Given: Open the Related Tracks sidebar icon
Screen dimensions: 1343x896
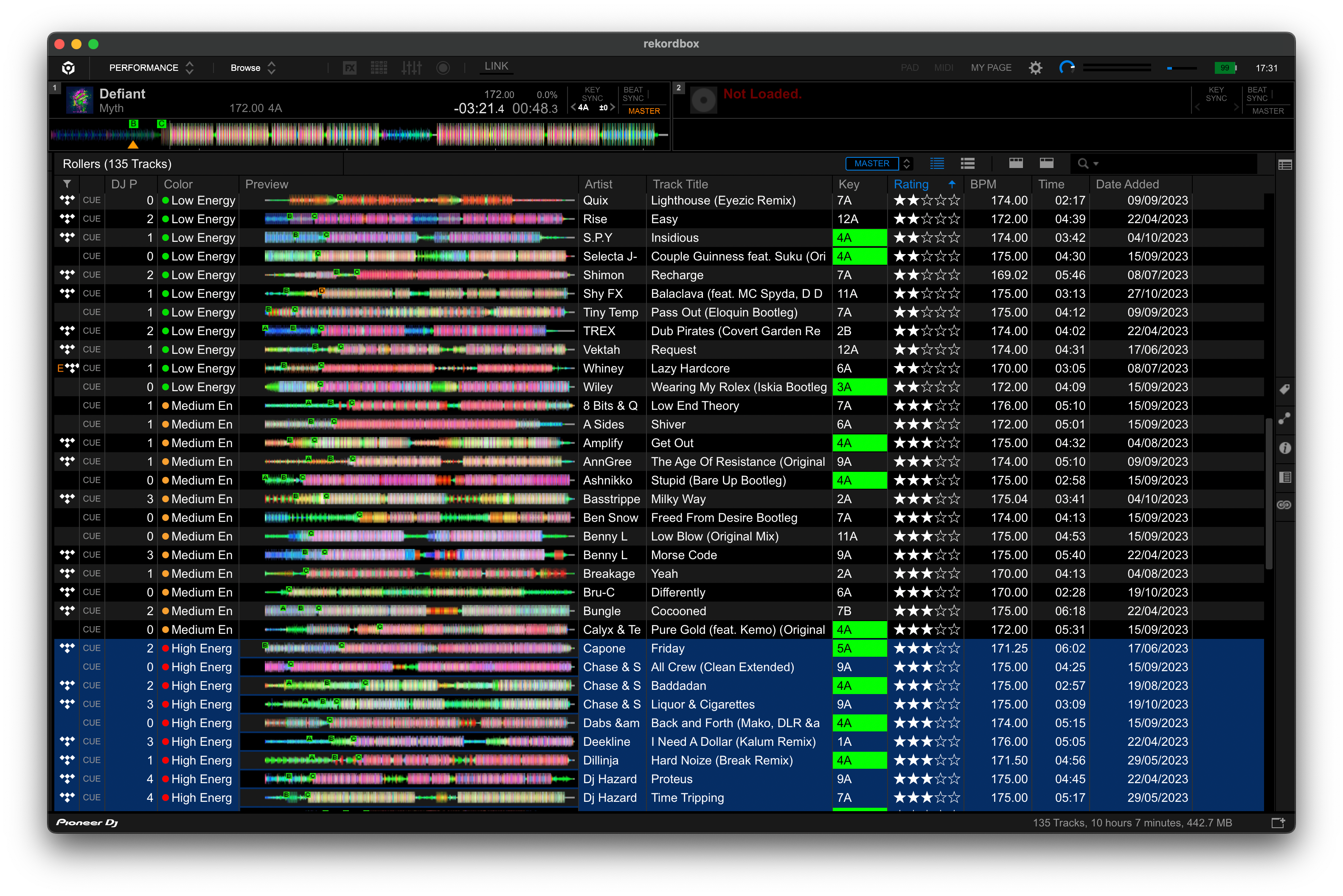Looking at the screenshot, I should [1284, 419].
